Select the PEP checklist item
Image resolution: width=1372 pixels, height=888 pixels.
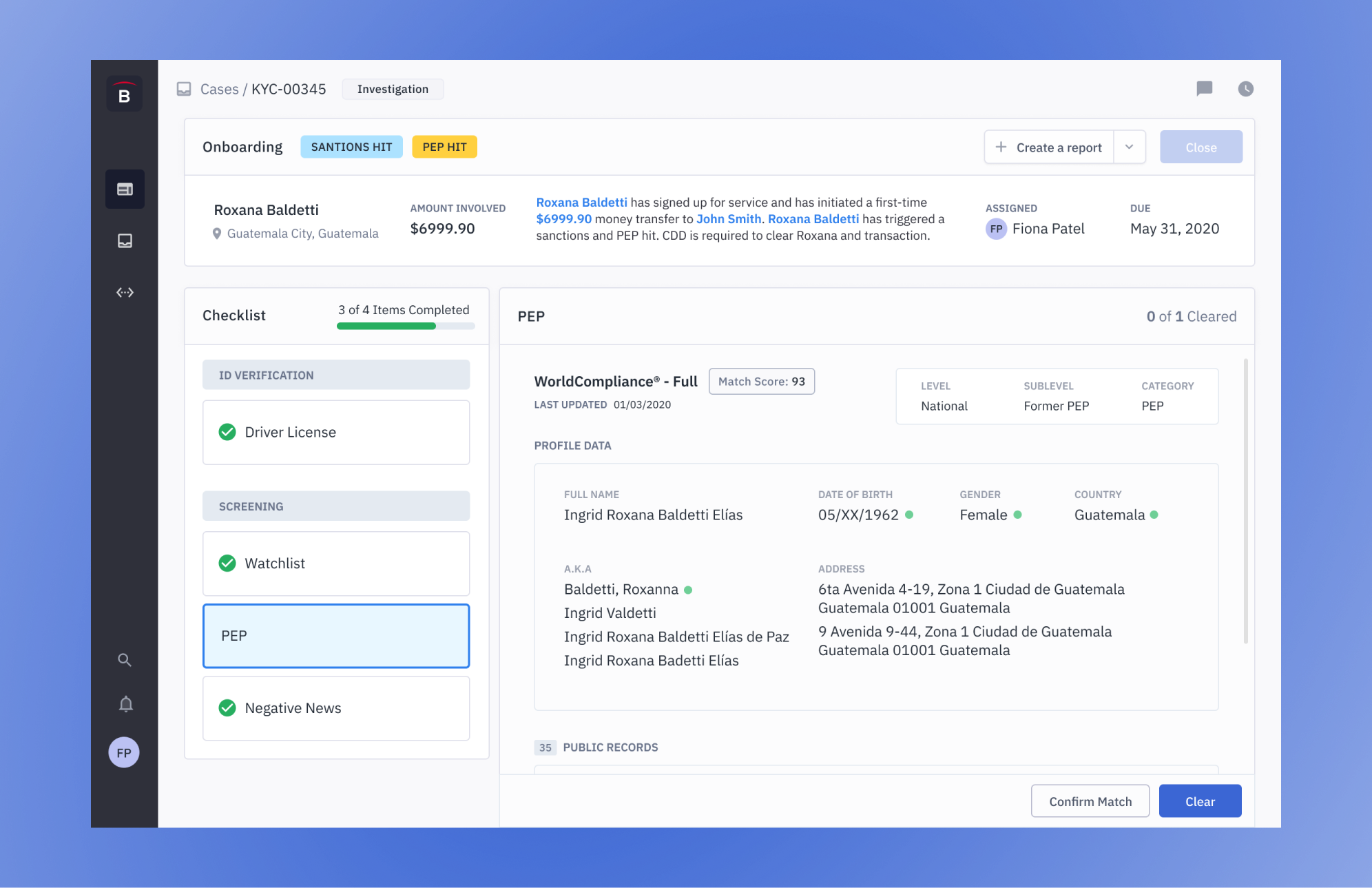coord(336,636)
